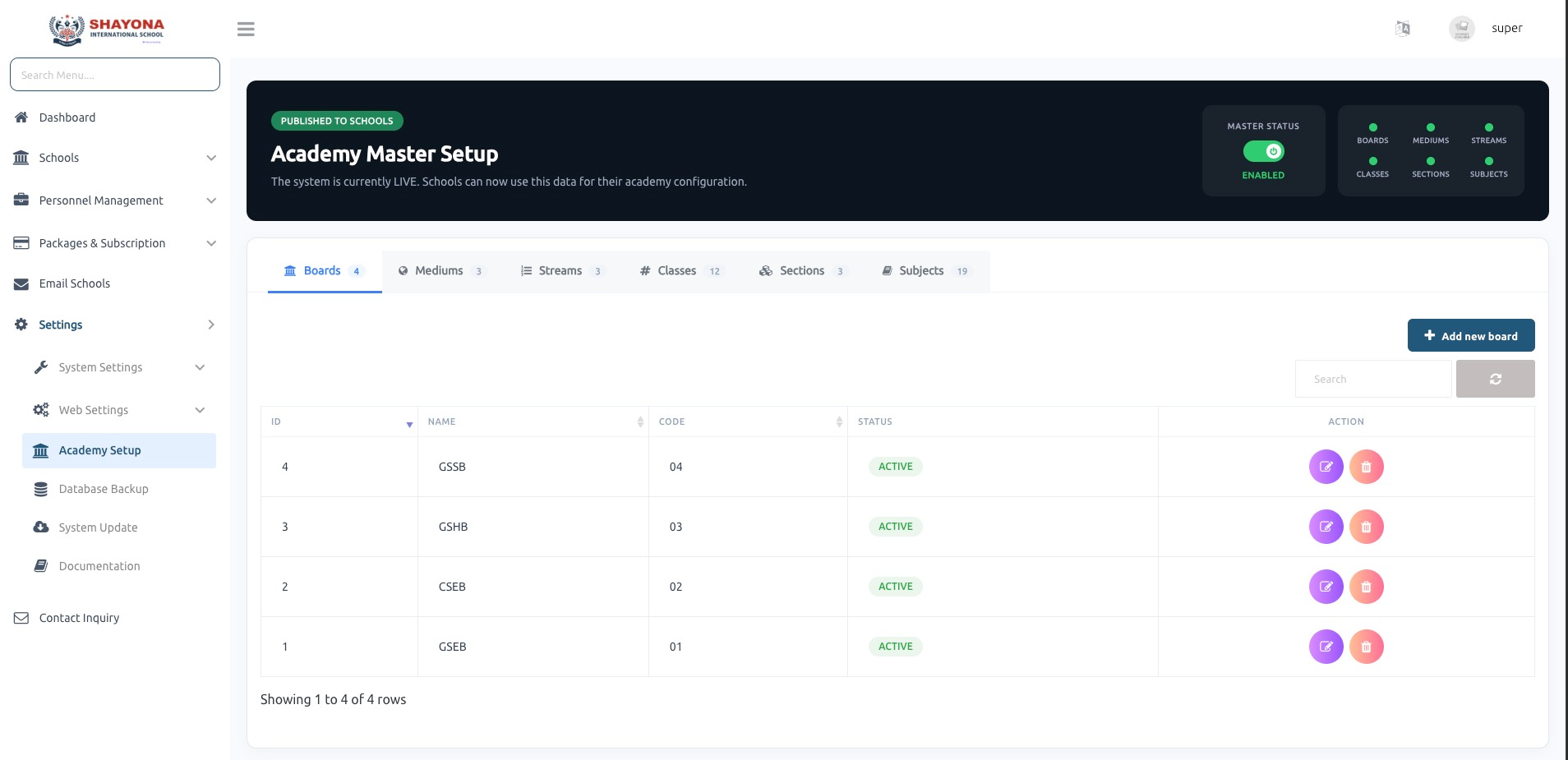Open the language translate icon in header
This screenshot has width=1568, height=760.
(x=1403, y=29)
